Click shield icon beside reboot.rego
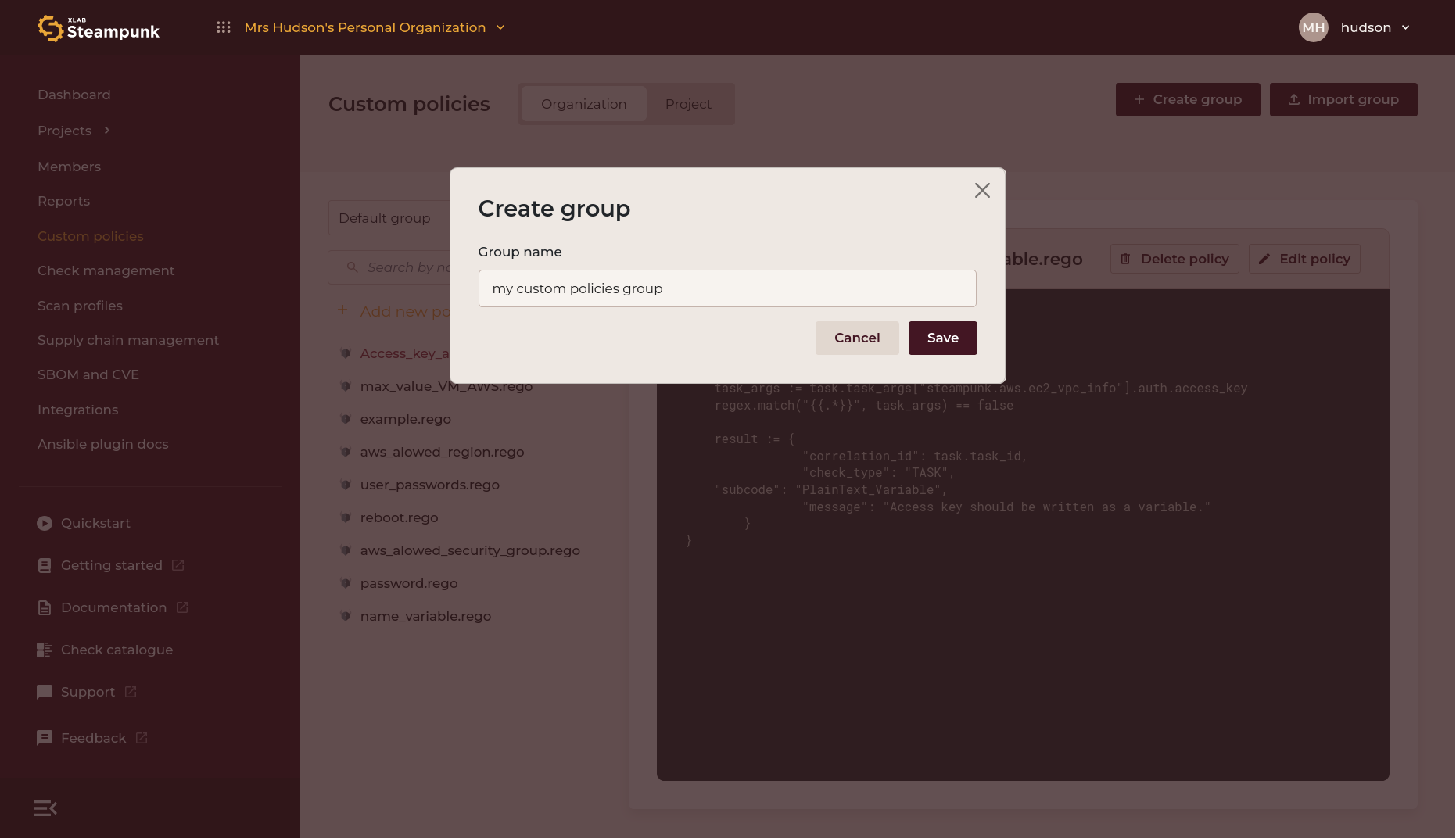Image resolution: width=1456 pixels, height=838 pixels. (346, 517)
